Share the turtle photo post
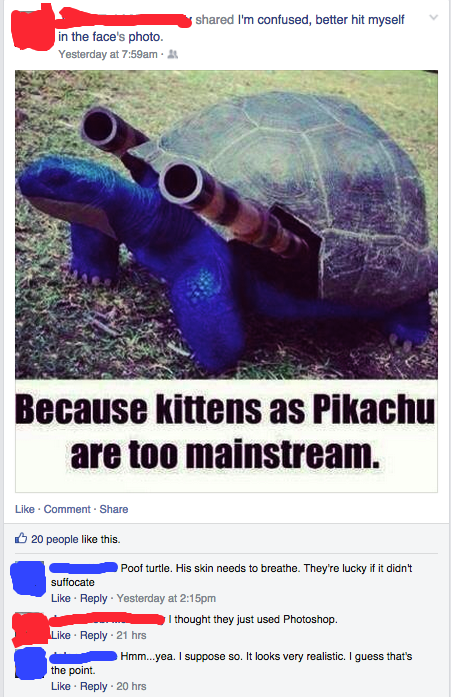 click(114, 509)
